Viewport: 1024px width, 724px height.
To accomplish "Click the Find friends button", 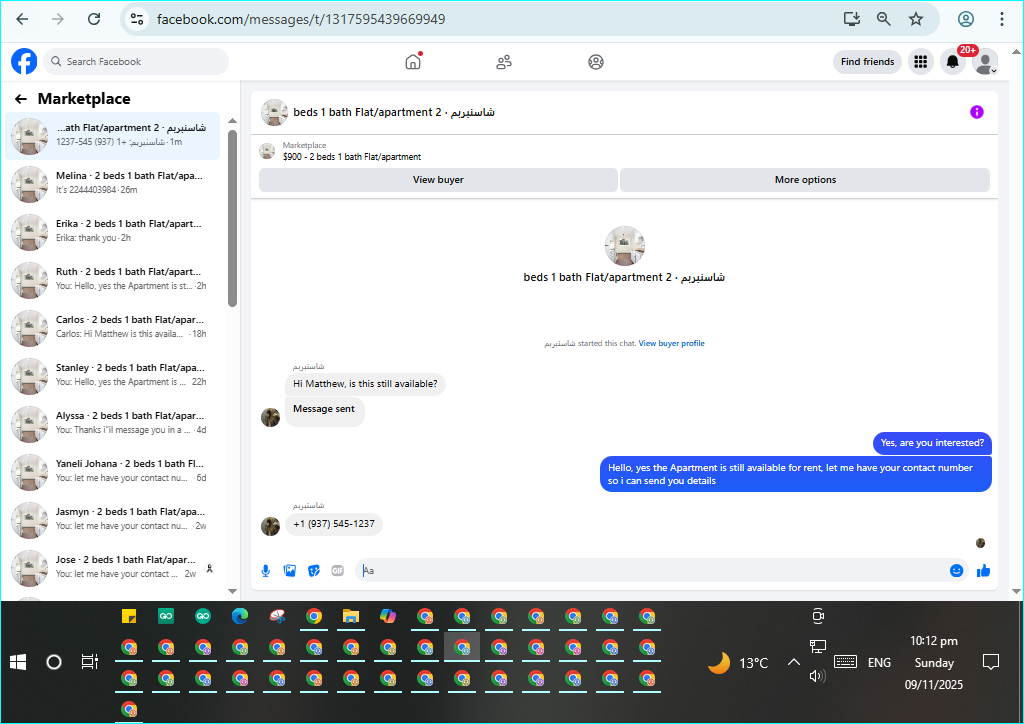I will pos(867,61).
